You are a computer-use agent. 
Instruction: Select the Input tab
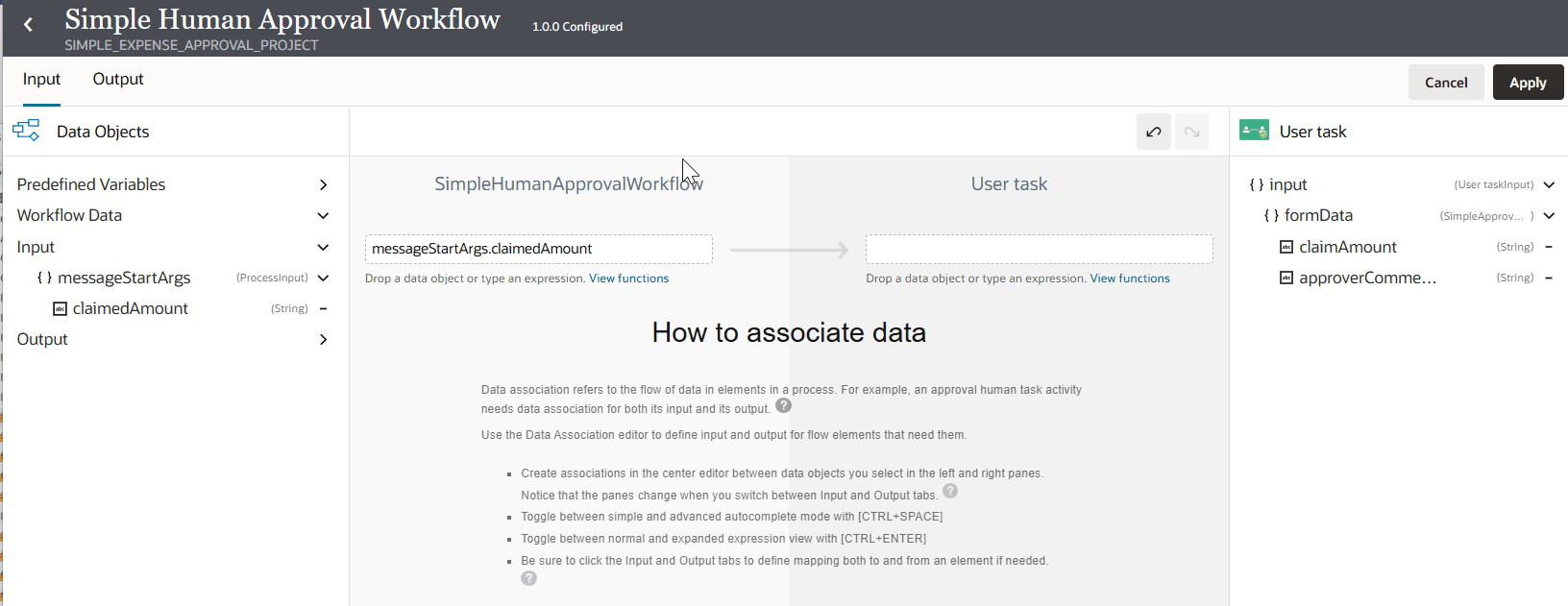point(41,80)
